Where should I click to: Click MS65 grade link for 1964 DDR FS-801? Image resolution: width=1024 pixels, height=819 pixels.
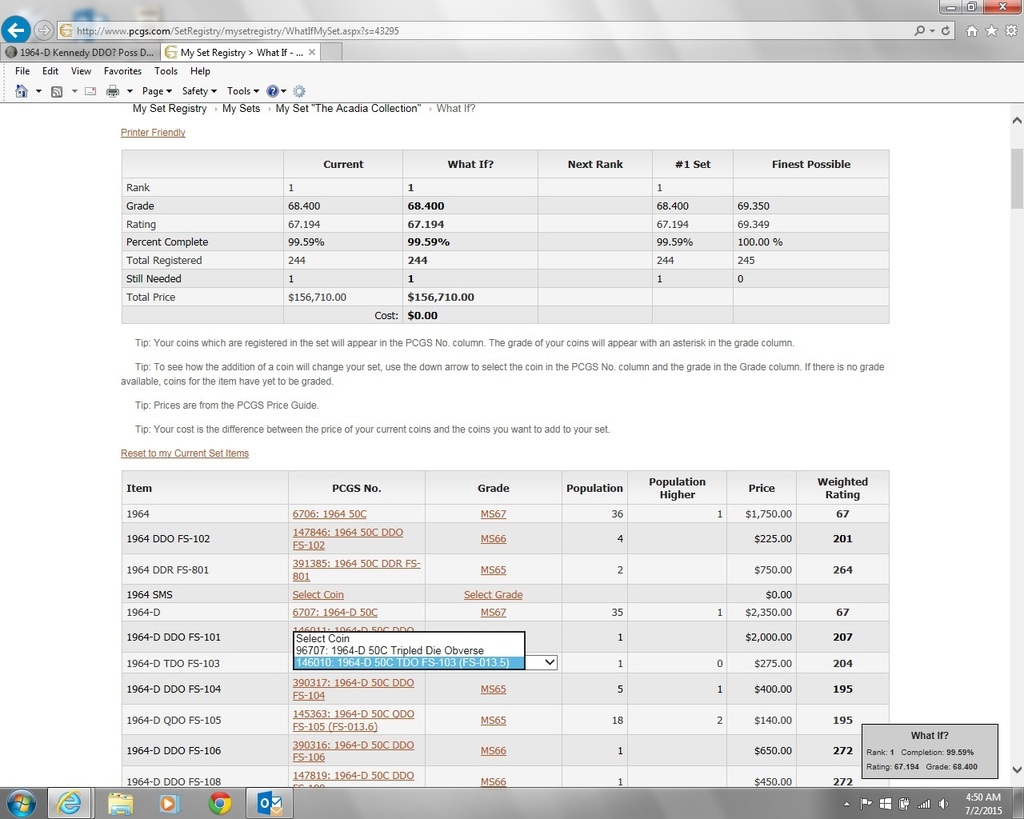click(x=493, y=570)
